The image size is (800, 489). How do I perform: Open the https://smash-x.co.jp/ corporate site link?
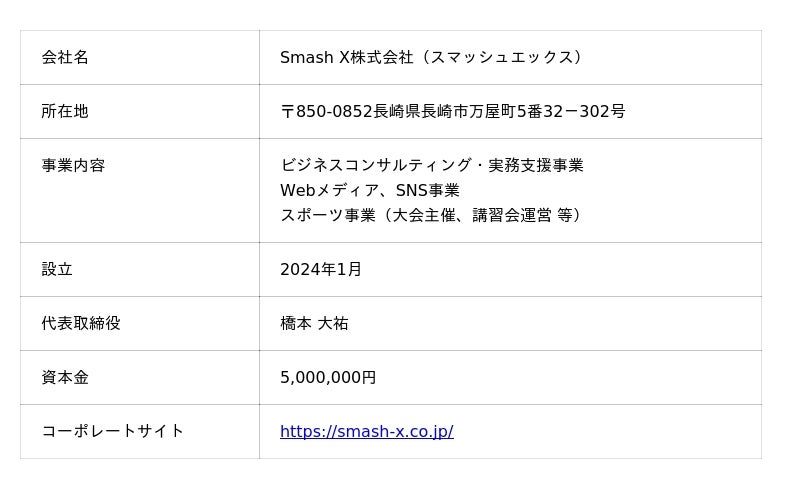(x=366, y=432)
